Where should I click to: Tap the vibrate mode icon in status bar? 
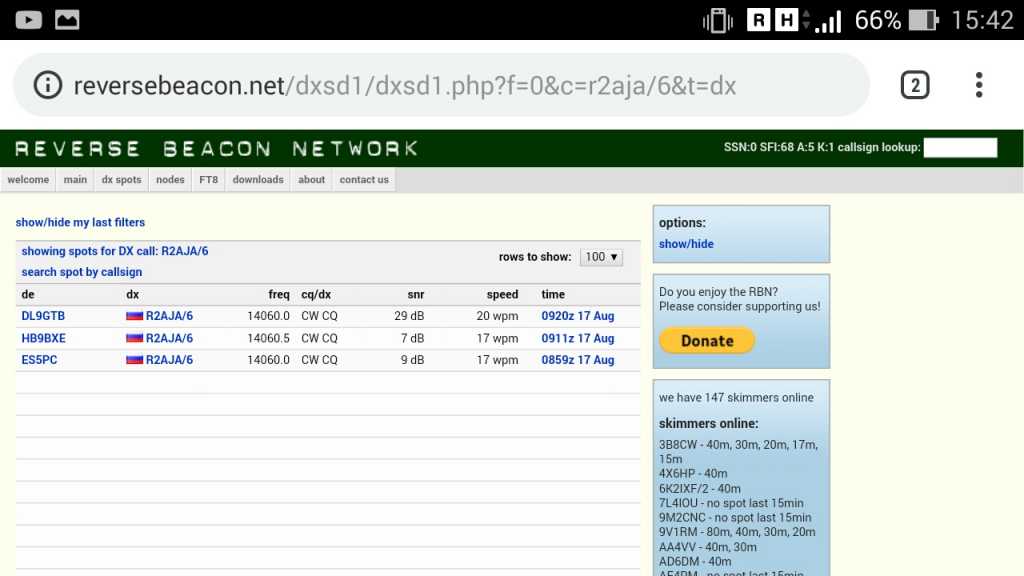click(x=718, y=20)
